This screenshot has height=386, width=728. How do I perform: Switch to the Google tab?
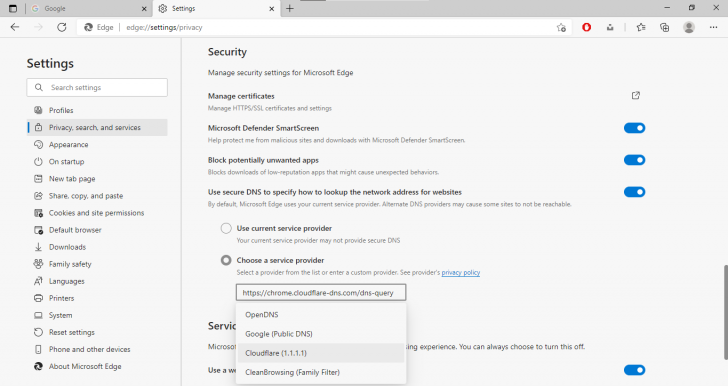90,8
